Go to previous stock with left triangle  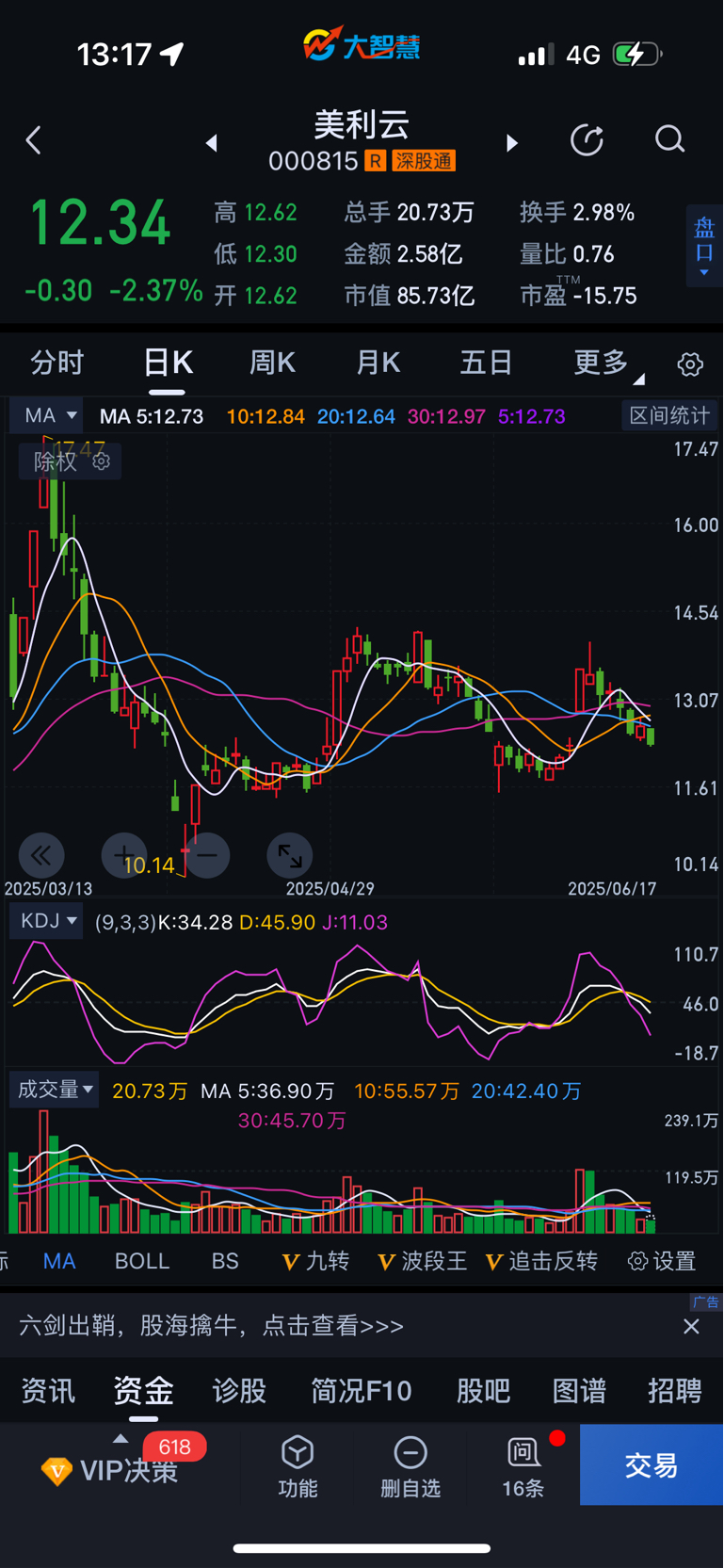(212, 143)
